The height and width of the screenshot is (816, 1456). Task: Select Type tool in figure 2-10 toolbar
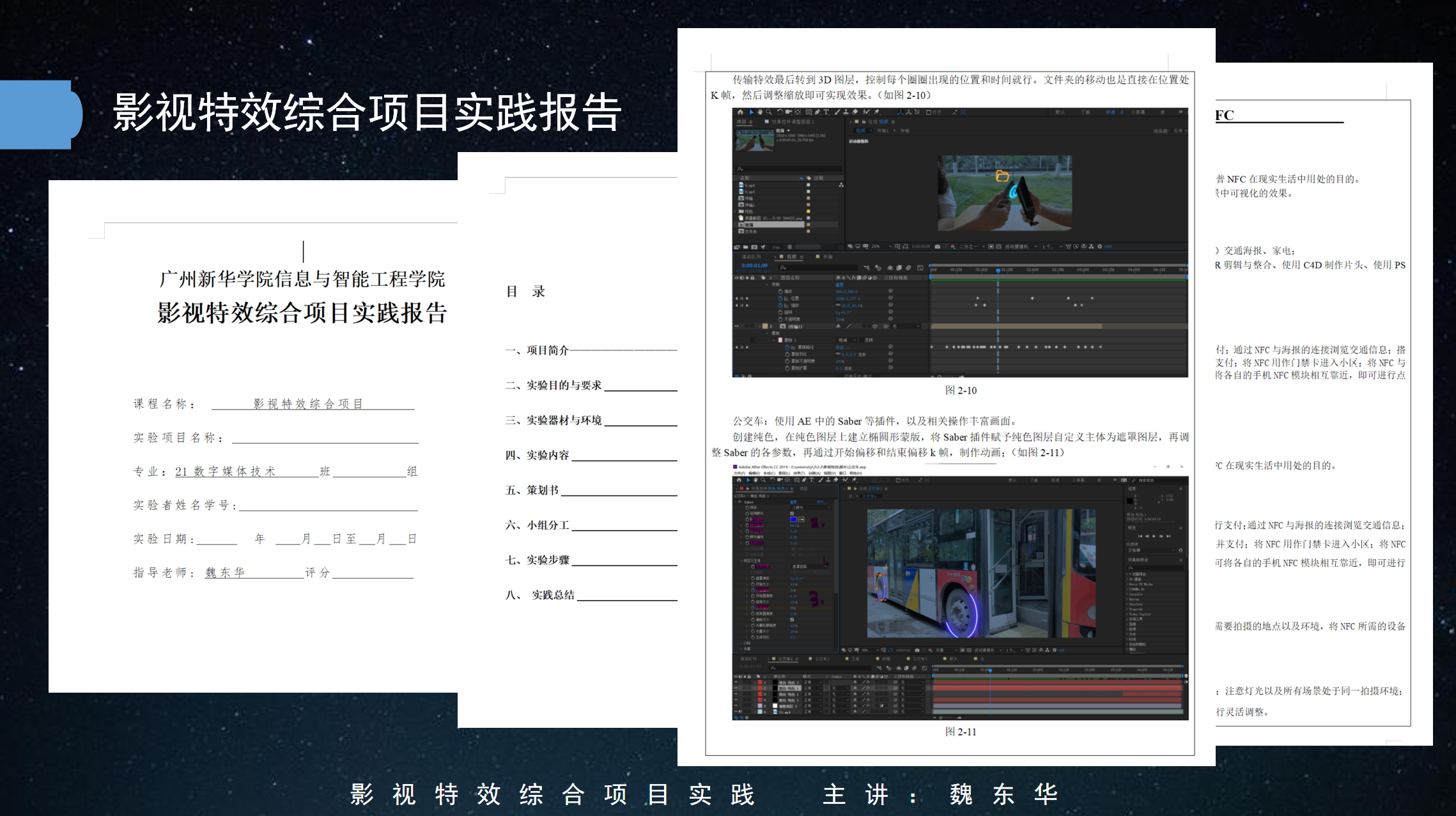tap(826, 112)
